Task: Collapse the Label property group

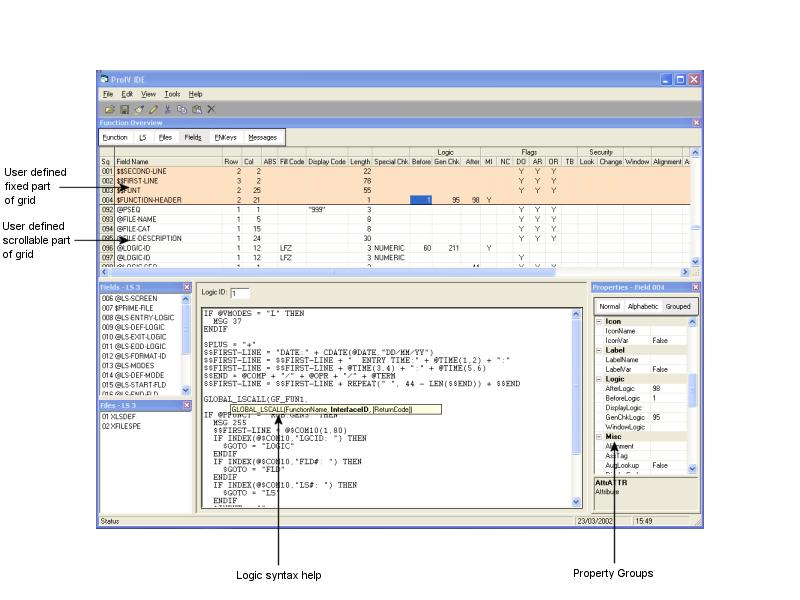Action: click(x=599, y=351)
